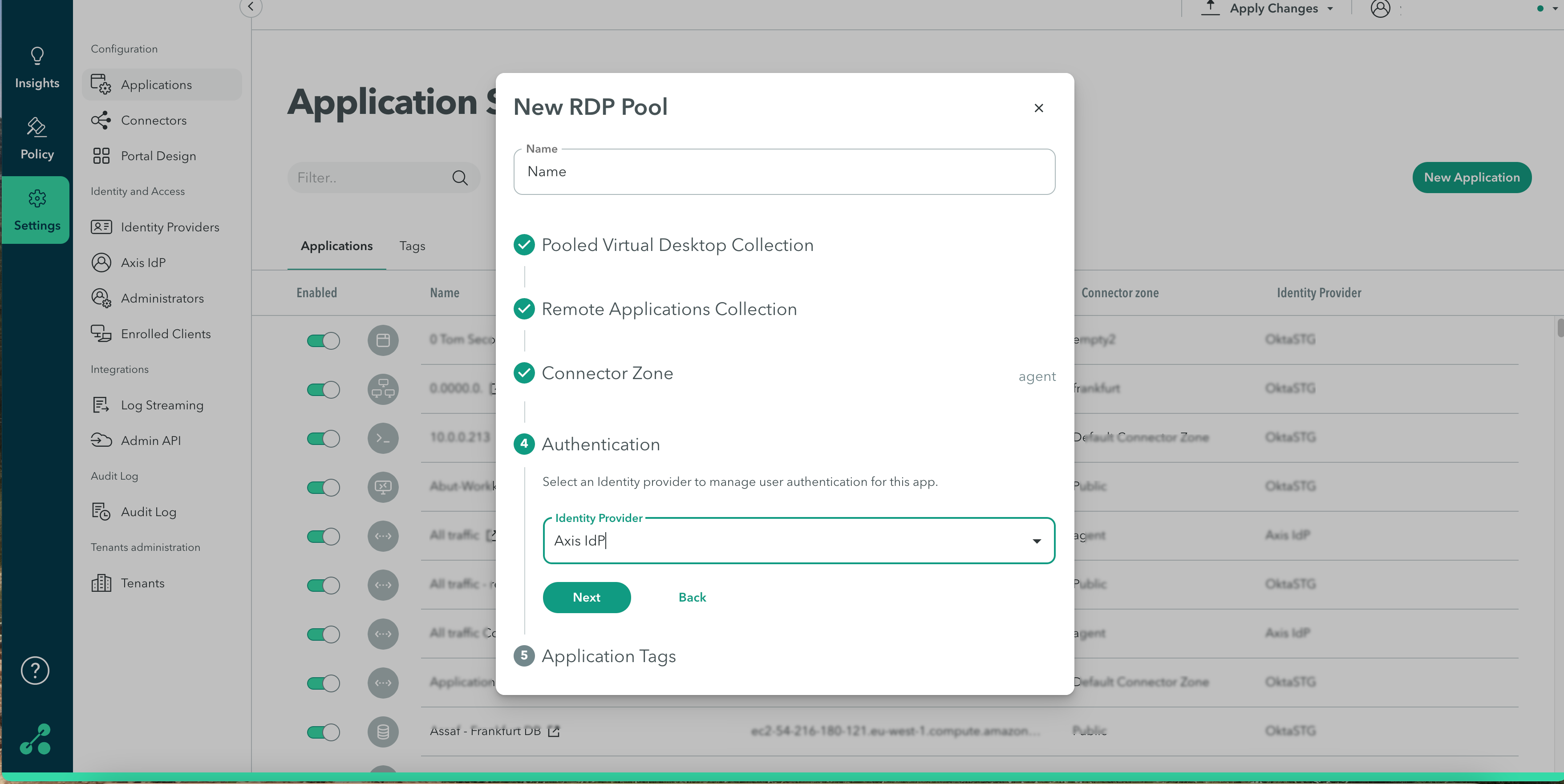
Task: Switch to the Tags tab
Action: (412, 246)
